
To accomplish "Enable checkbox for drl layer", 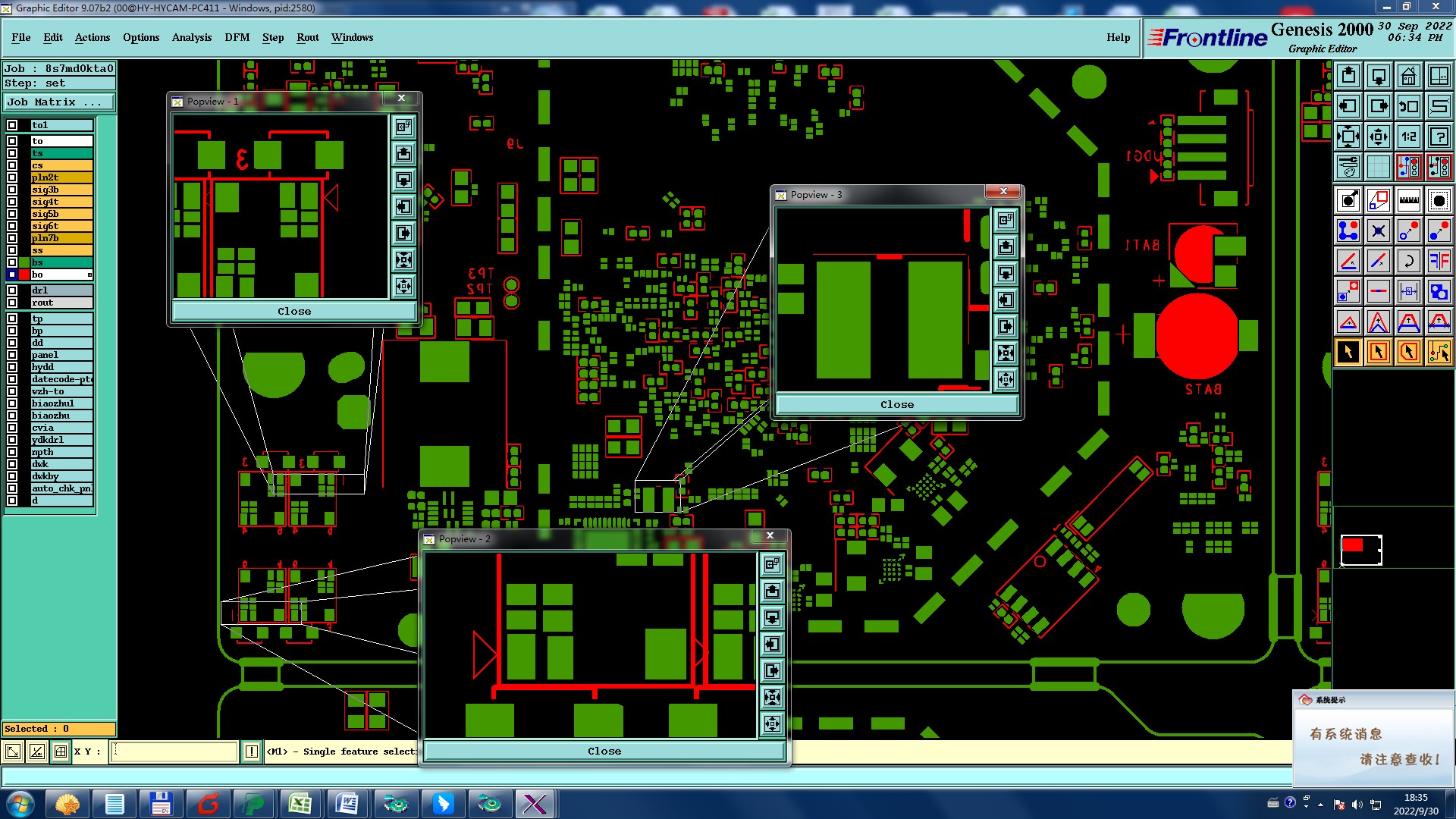I will pyautogui.click(x=12, y=290).
